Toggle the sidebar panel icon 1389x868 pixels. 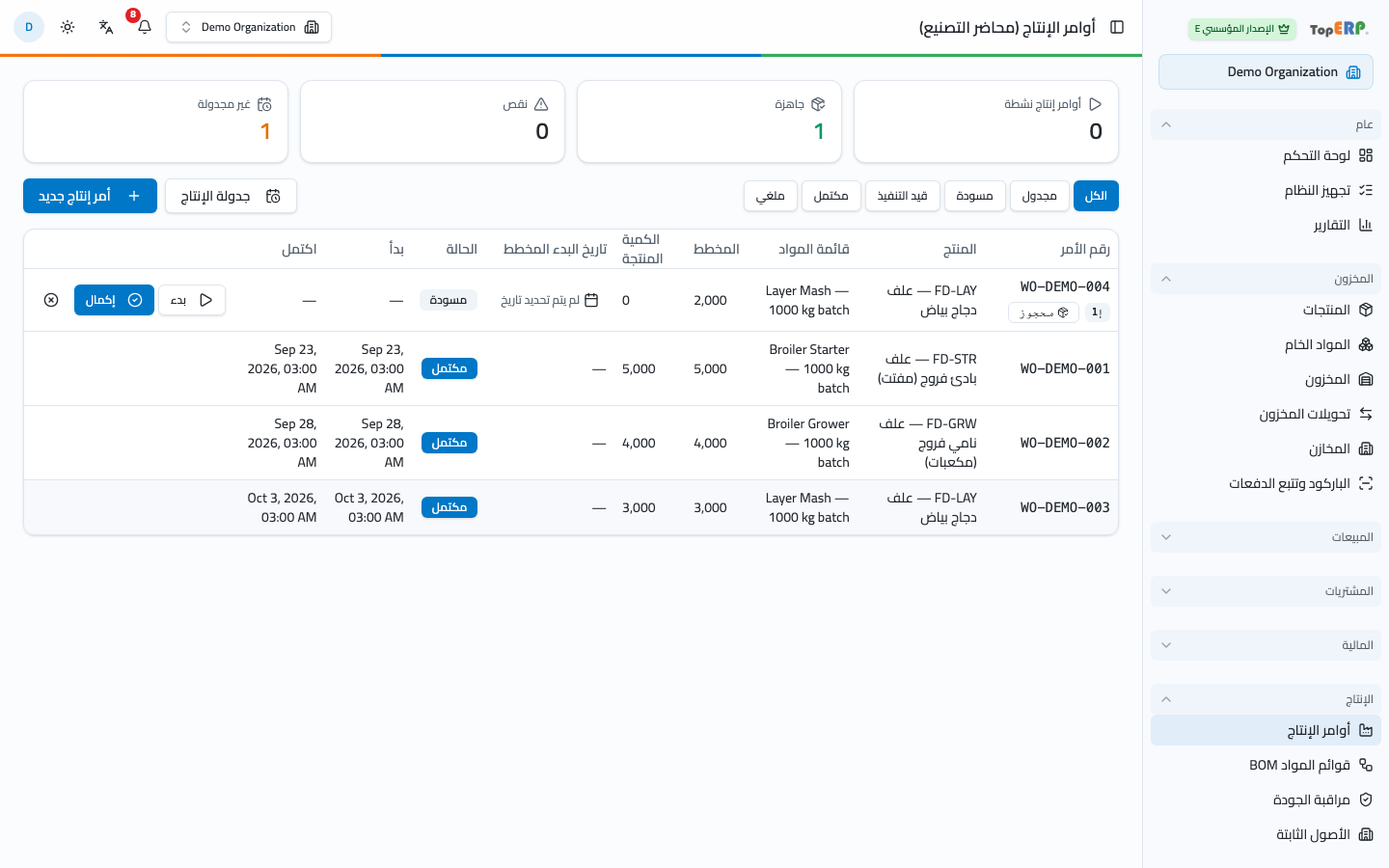(1117, 27)
